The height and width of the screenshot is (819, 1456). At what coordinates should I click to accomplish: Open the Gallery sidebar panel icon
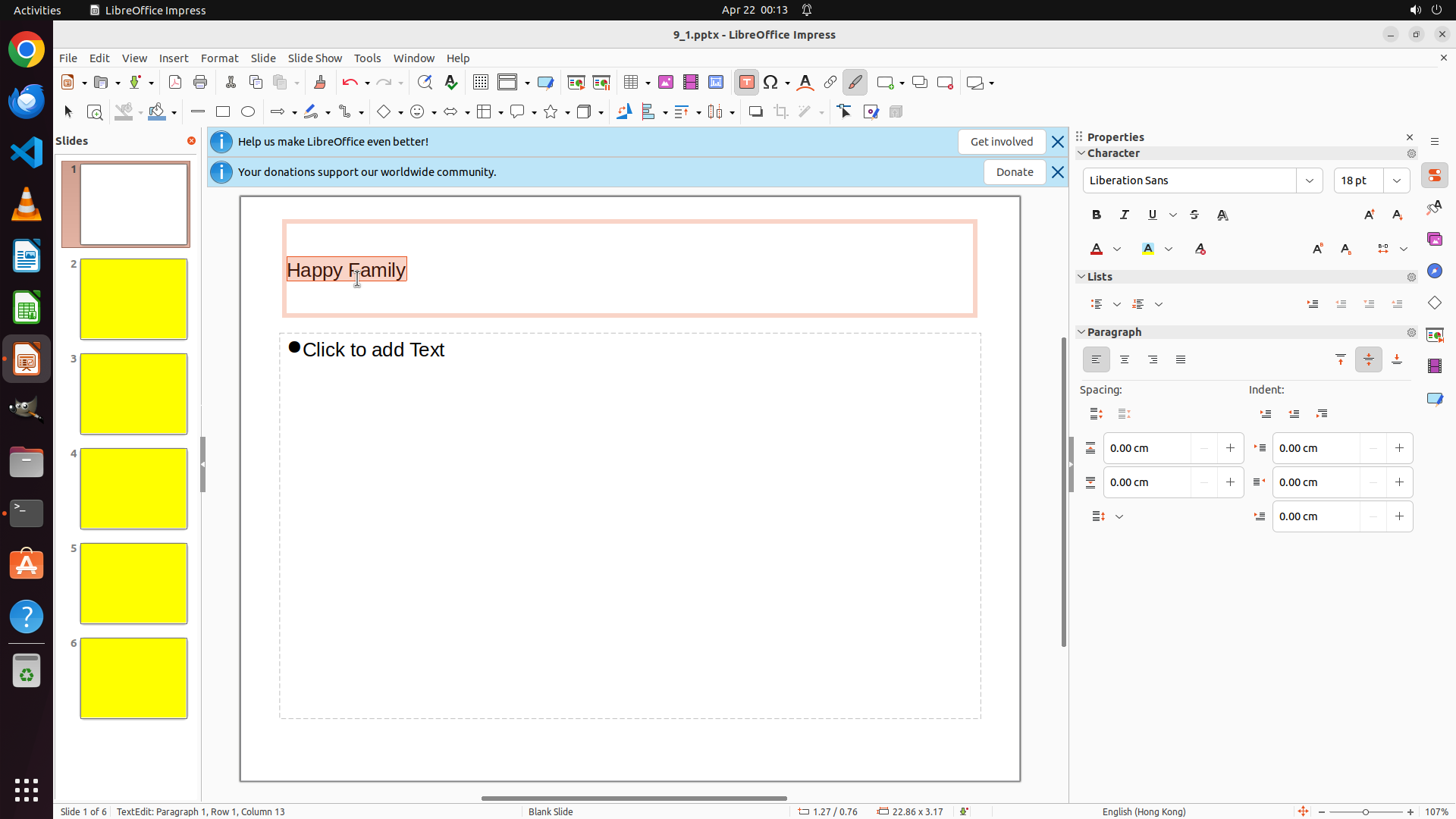tap(1435, 240)
